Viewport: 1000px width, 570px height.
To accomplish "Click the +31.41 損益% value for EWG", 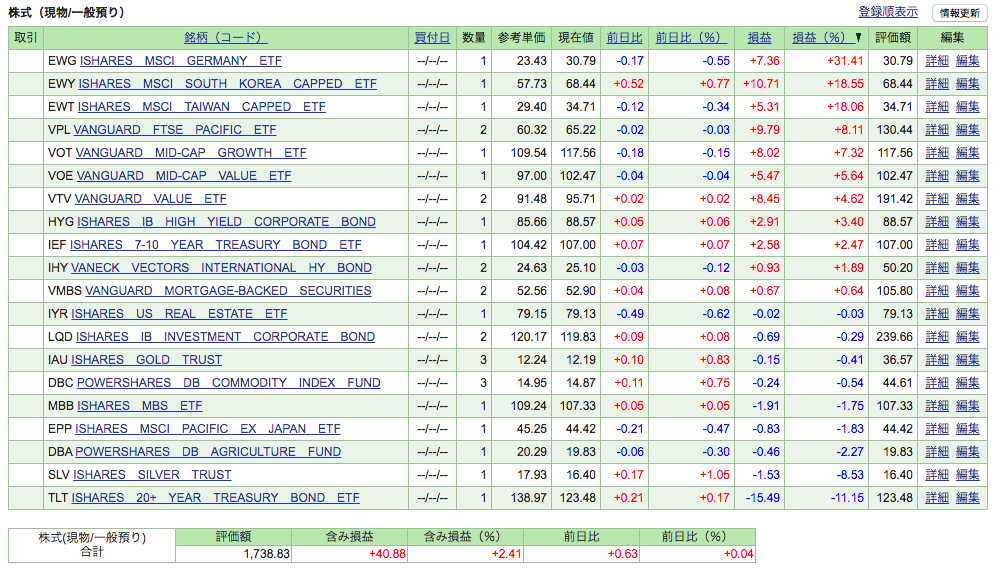I will pos(845,61).
